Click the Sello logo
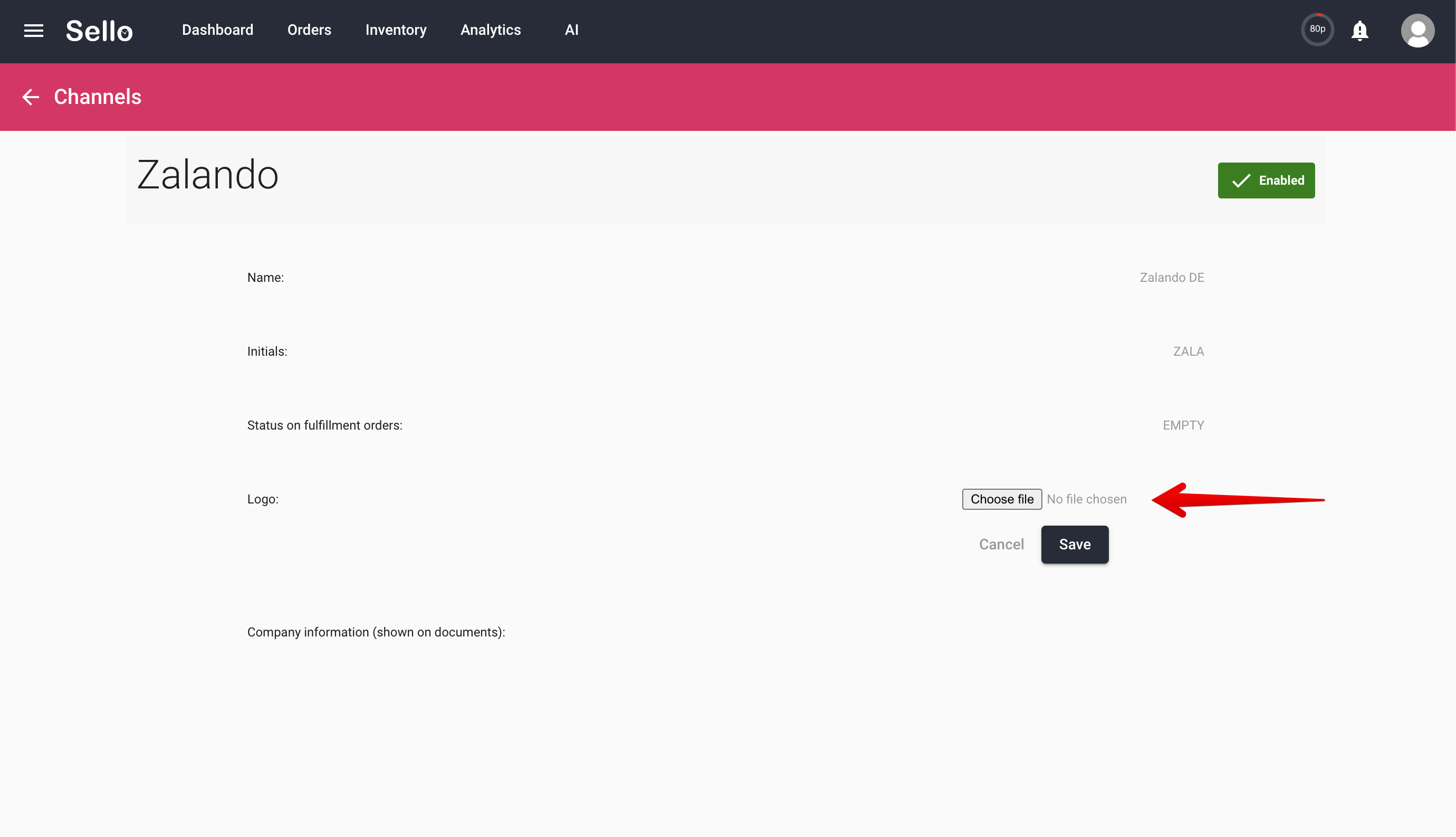 pos(99,31)
